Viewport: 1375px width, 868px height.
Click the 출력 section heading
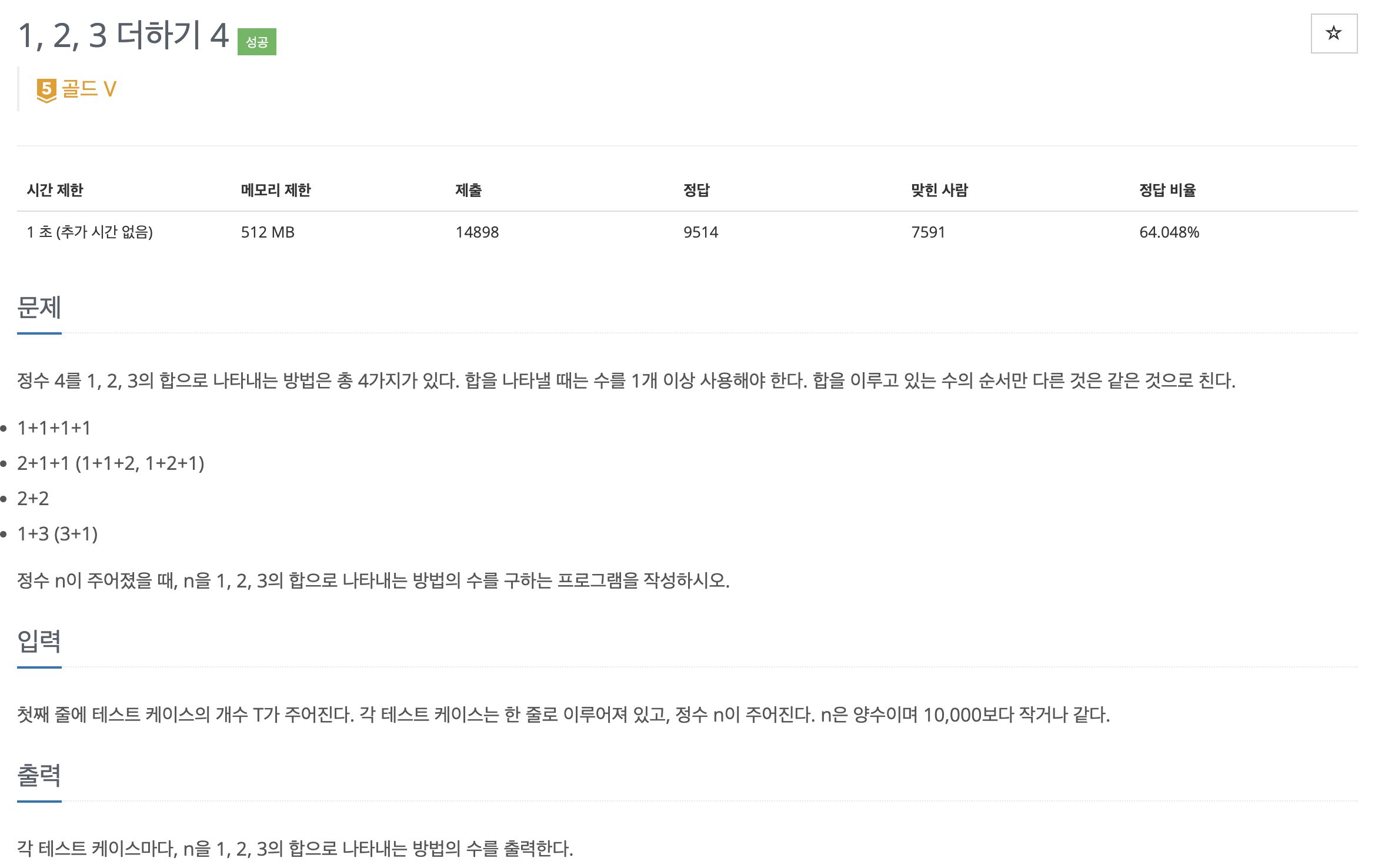[x=39, y=775]
